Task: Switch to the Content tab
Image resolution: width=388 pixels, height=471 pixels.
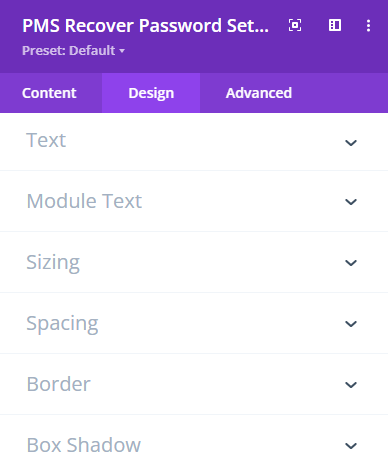Action: coord(49,93)
